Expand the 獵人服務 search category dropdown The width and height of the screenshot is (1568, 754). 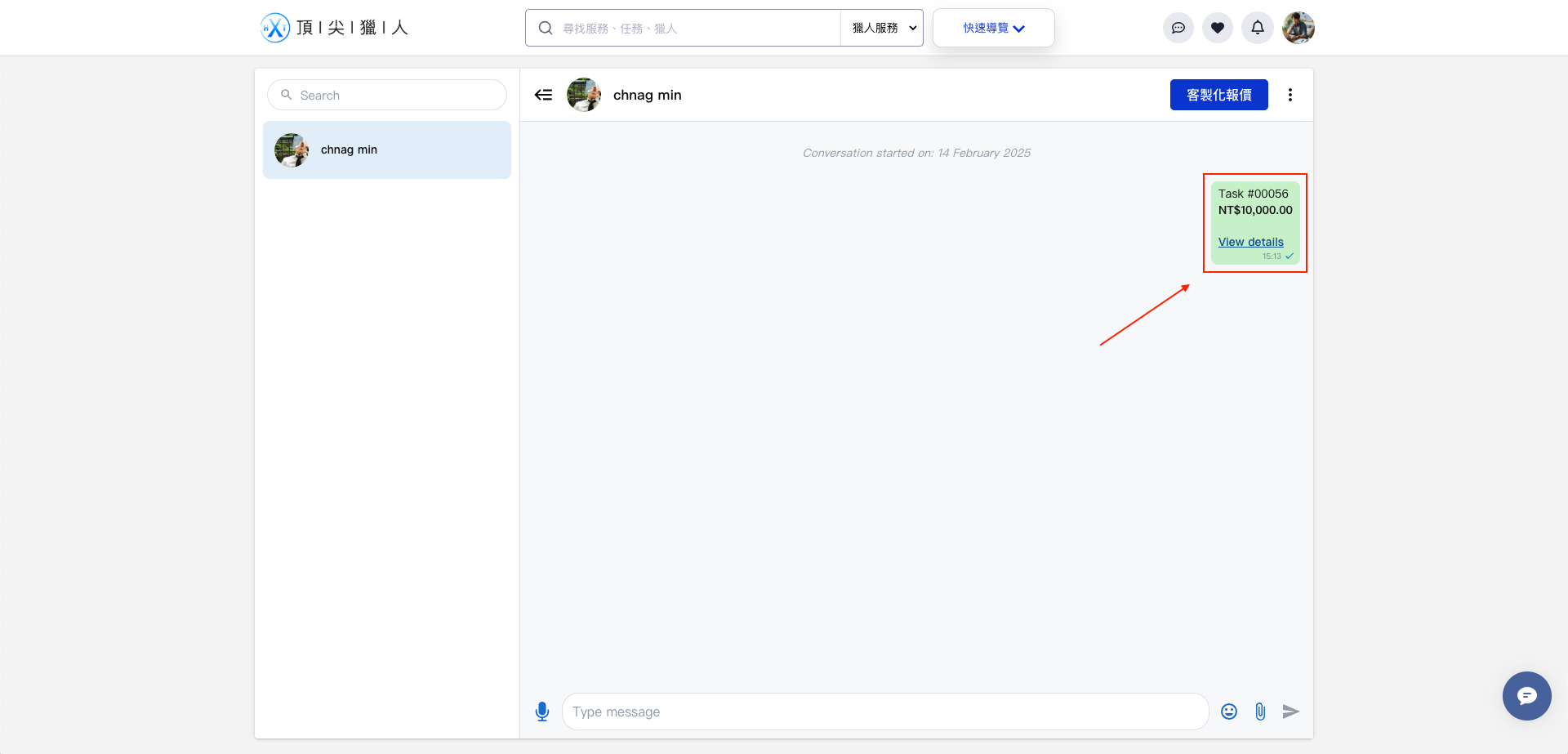pyautogui.click(x=884, y=28)
